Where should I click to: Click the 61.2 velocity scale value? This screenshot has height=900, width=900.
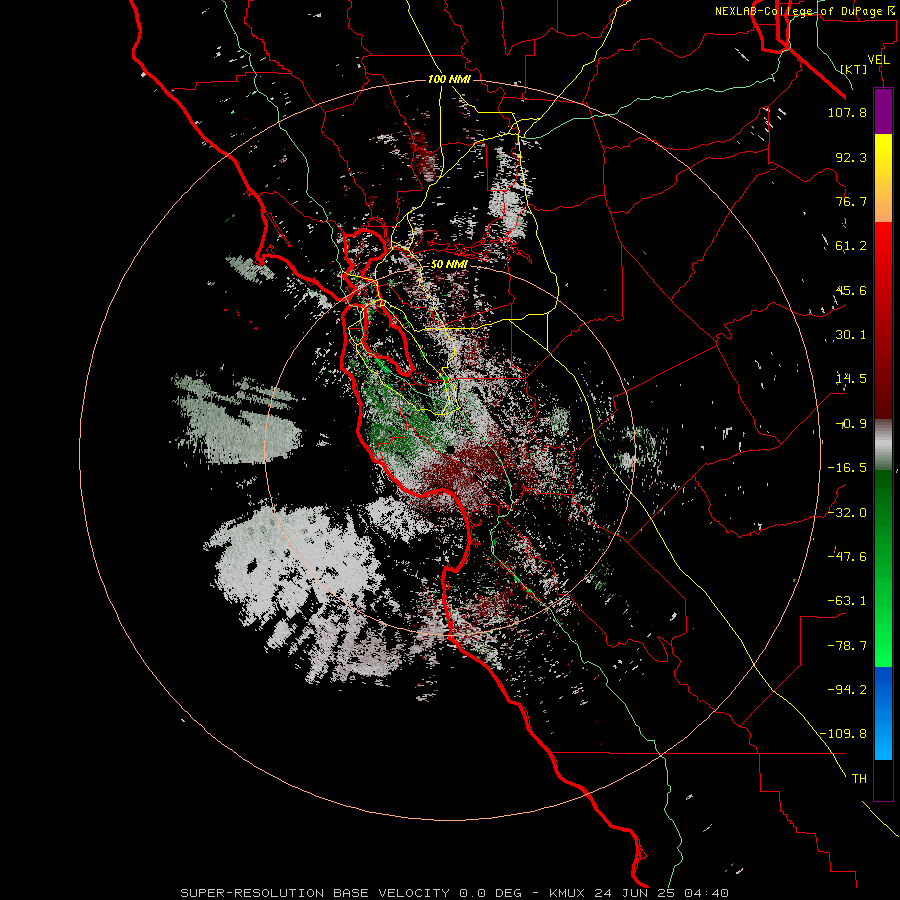(851, 246)
